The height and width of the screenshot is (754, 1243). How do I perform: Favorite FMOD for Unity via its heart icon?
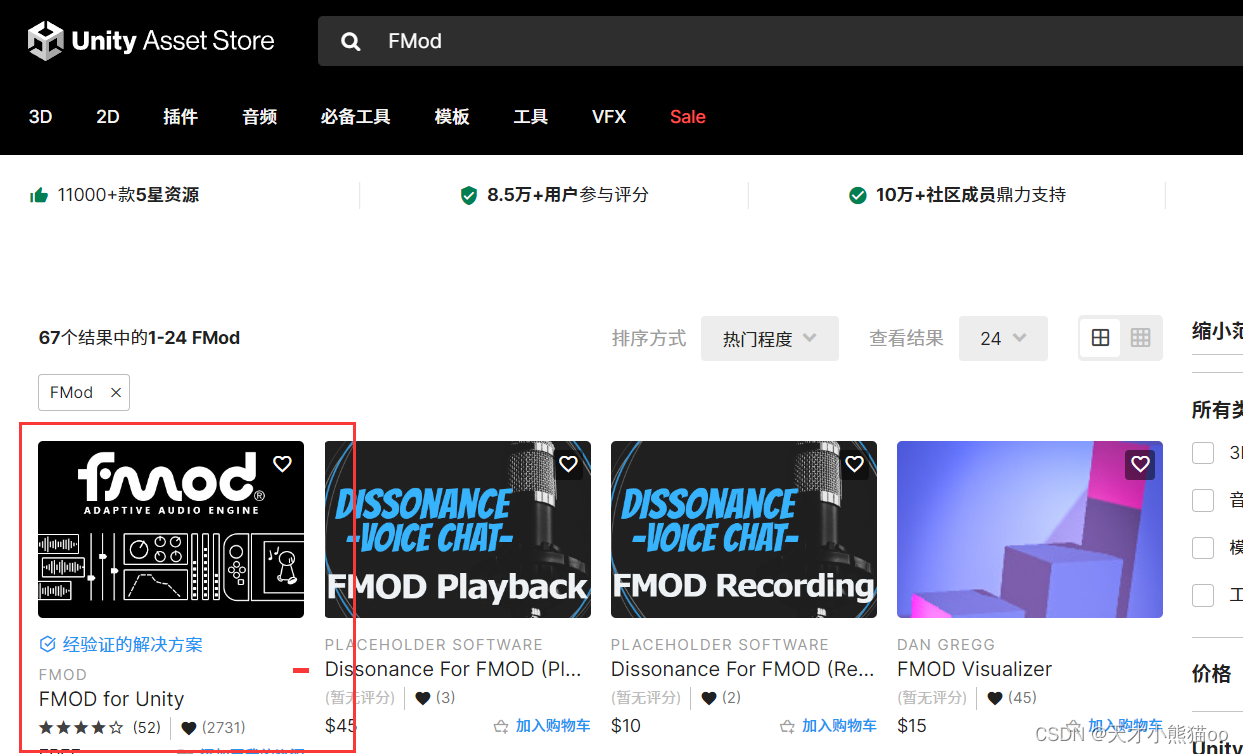(281, 463)
